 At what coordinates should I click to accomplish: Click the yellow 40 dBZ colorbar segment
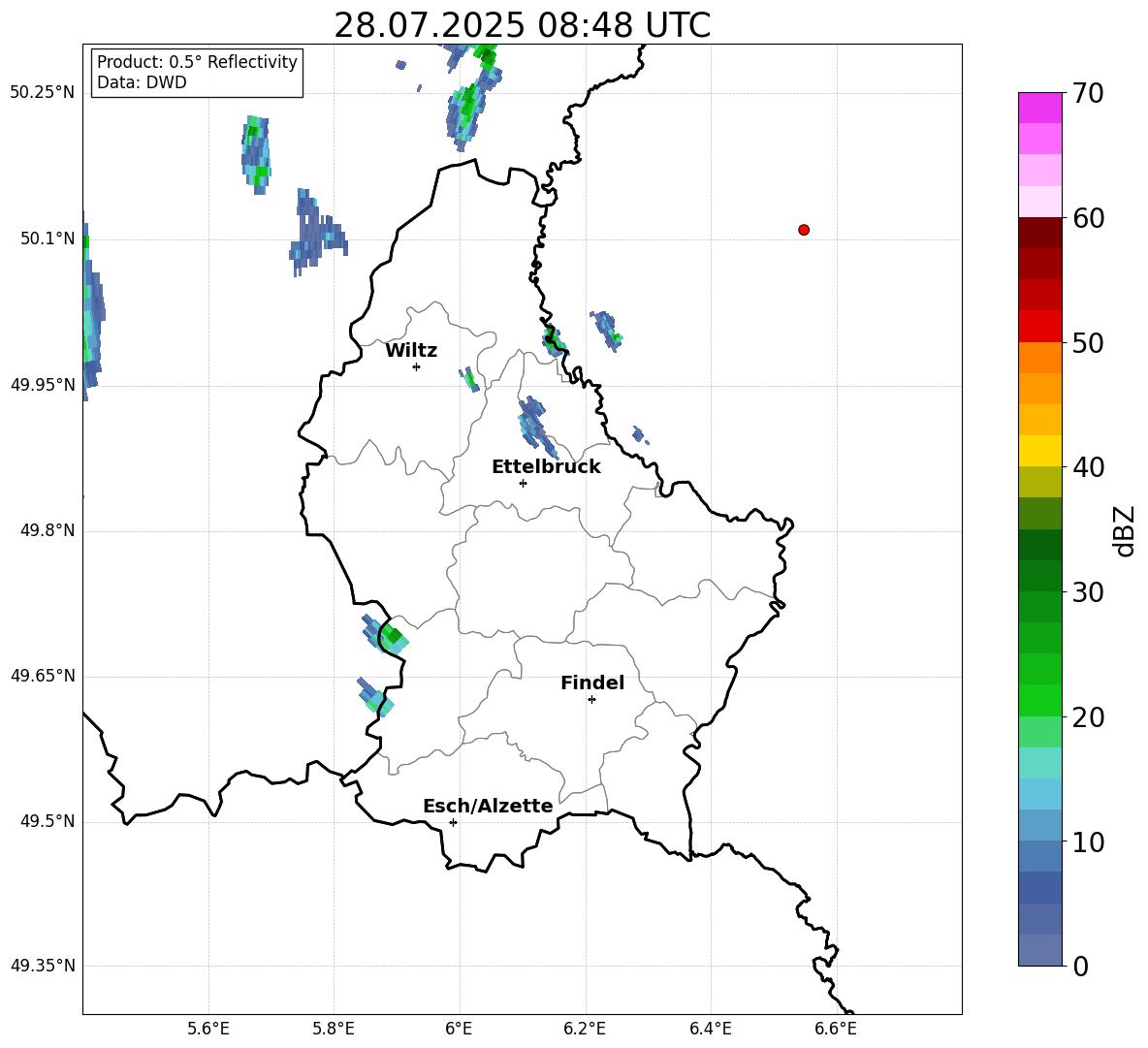pos(1039,451)
